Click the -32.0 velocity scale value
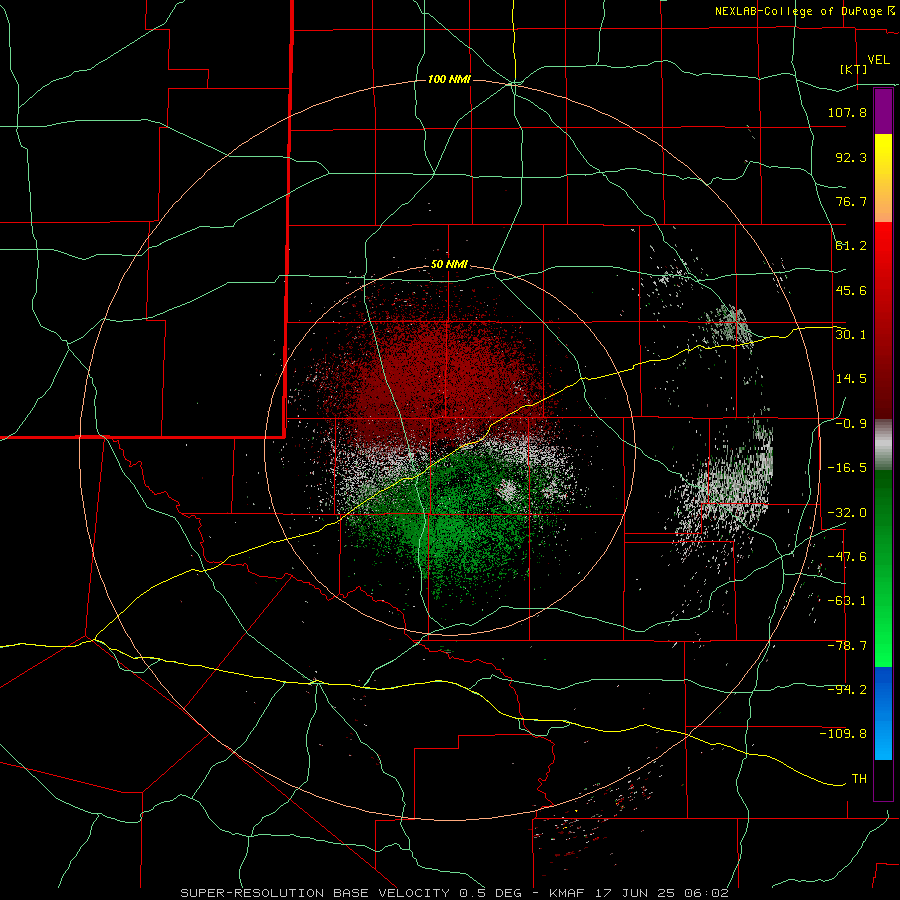Image resolution: width=900 pixels, height=900 pixels. 847,513
